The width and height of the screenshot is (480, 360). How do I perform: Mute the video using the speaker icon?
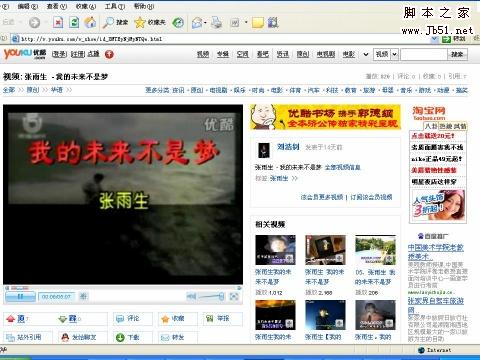(x=191, y=296)
